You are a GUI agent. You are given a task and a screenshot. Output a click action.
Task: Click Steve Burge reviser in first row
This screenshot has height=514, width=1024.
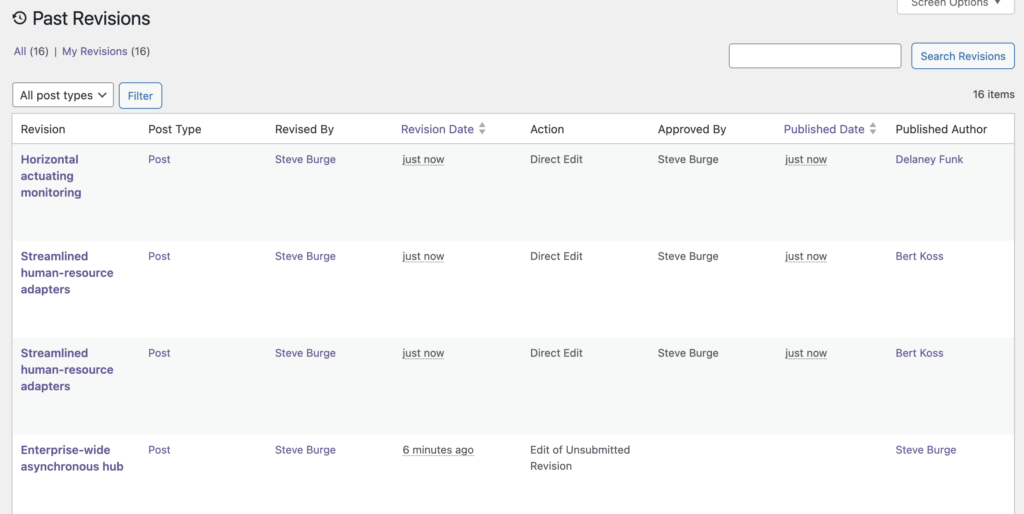tap(305, 159)
